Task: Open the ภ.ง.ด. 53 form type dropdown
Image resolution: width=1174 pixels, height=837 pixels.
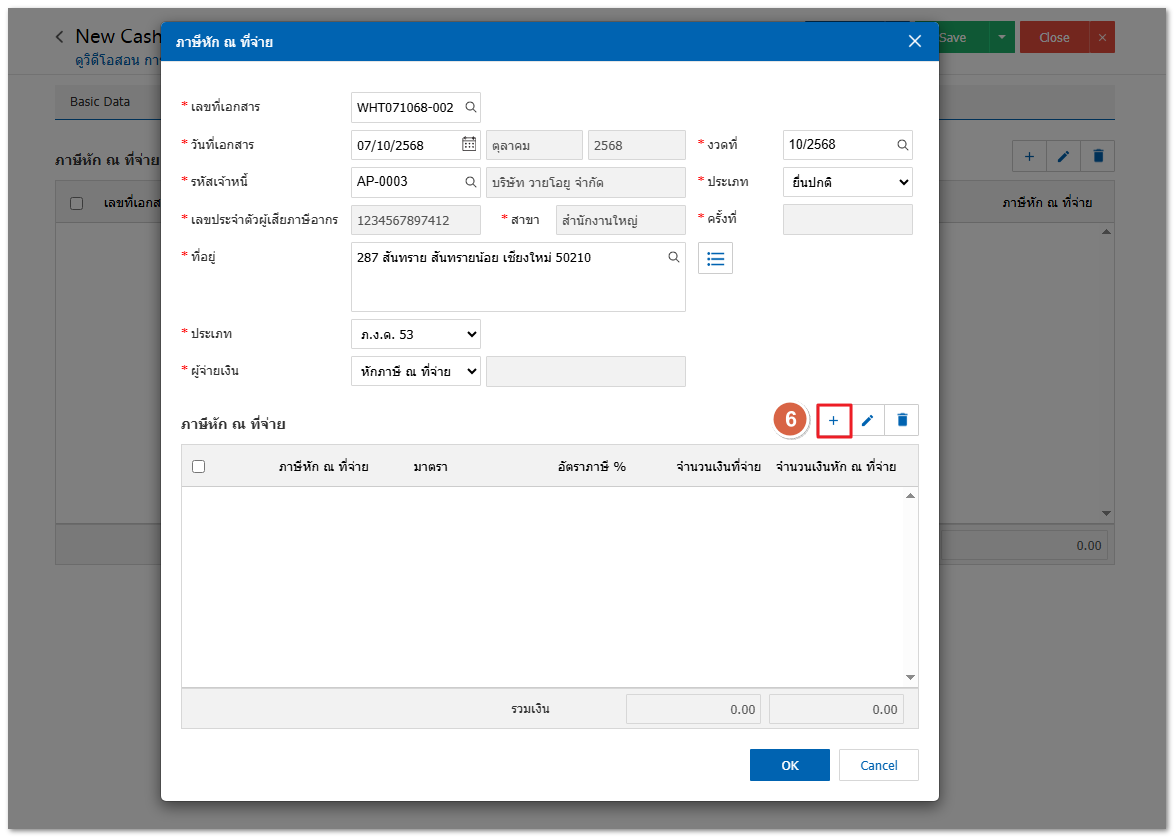Action: coord(415,334)
